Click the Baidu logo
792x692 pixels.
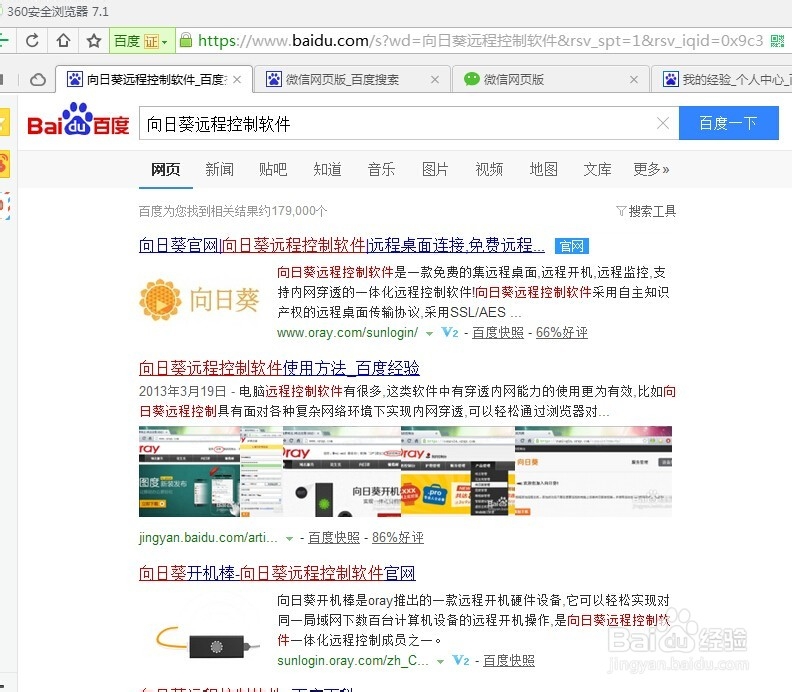(x=78, y=120)
